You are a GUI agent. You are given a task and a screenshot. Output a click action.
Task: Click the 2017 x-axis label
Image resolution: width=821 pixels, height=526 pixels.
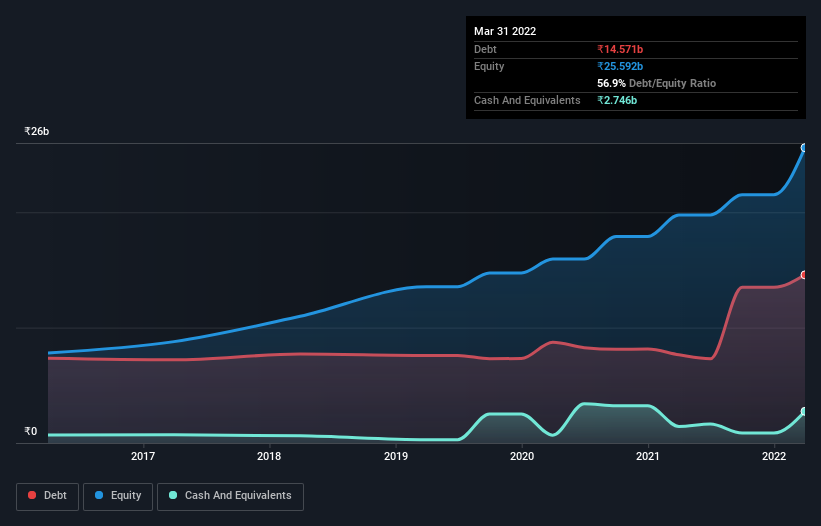[143, 456]
